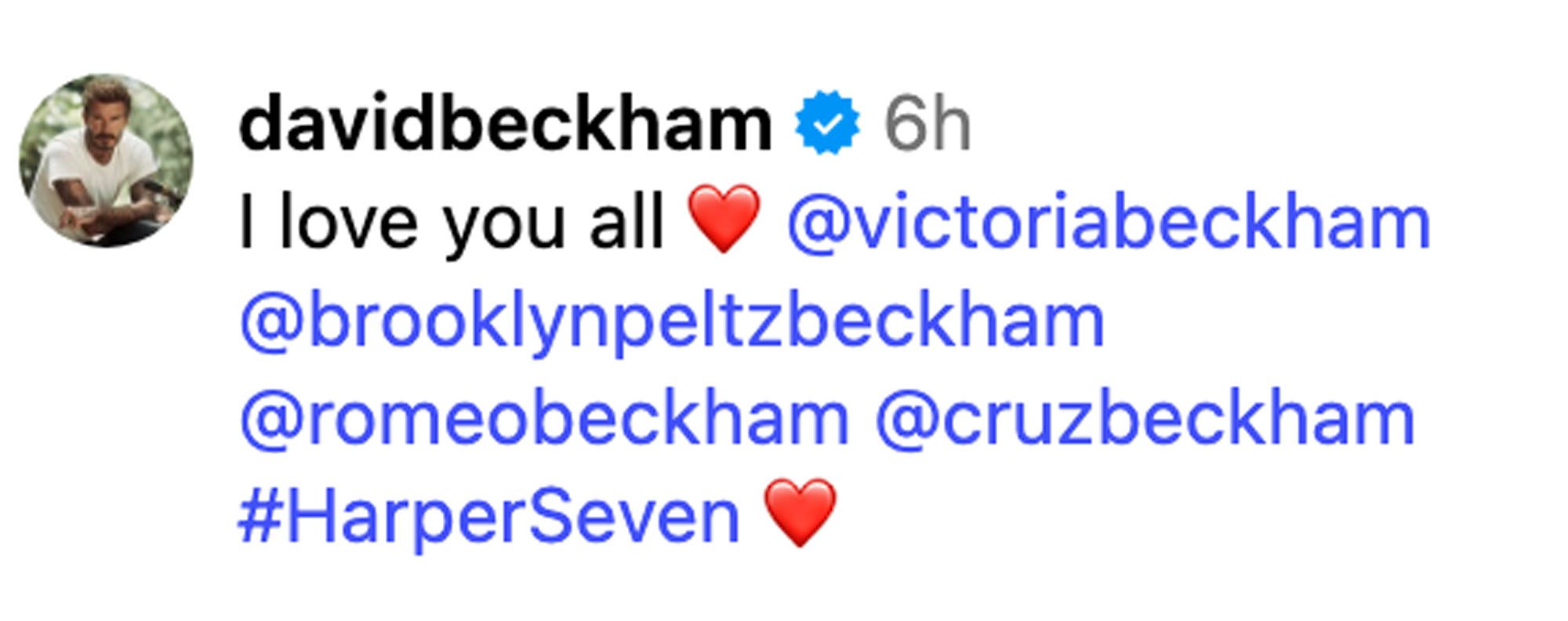
Task: Select the @cruzbeckham mention
Action: pyautogui.click(x=1145, y=419)
